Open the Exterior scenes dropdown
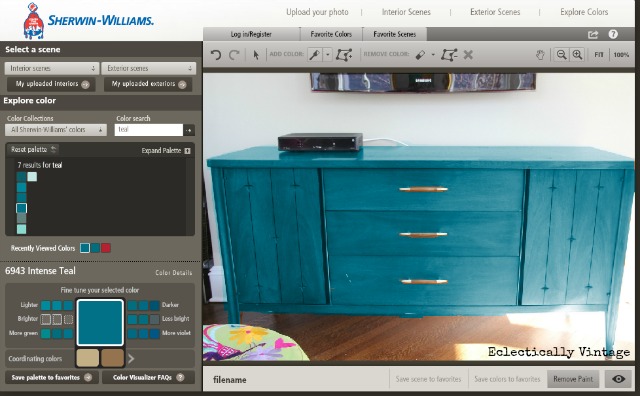 pos(149,68)
